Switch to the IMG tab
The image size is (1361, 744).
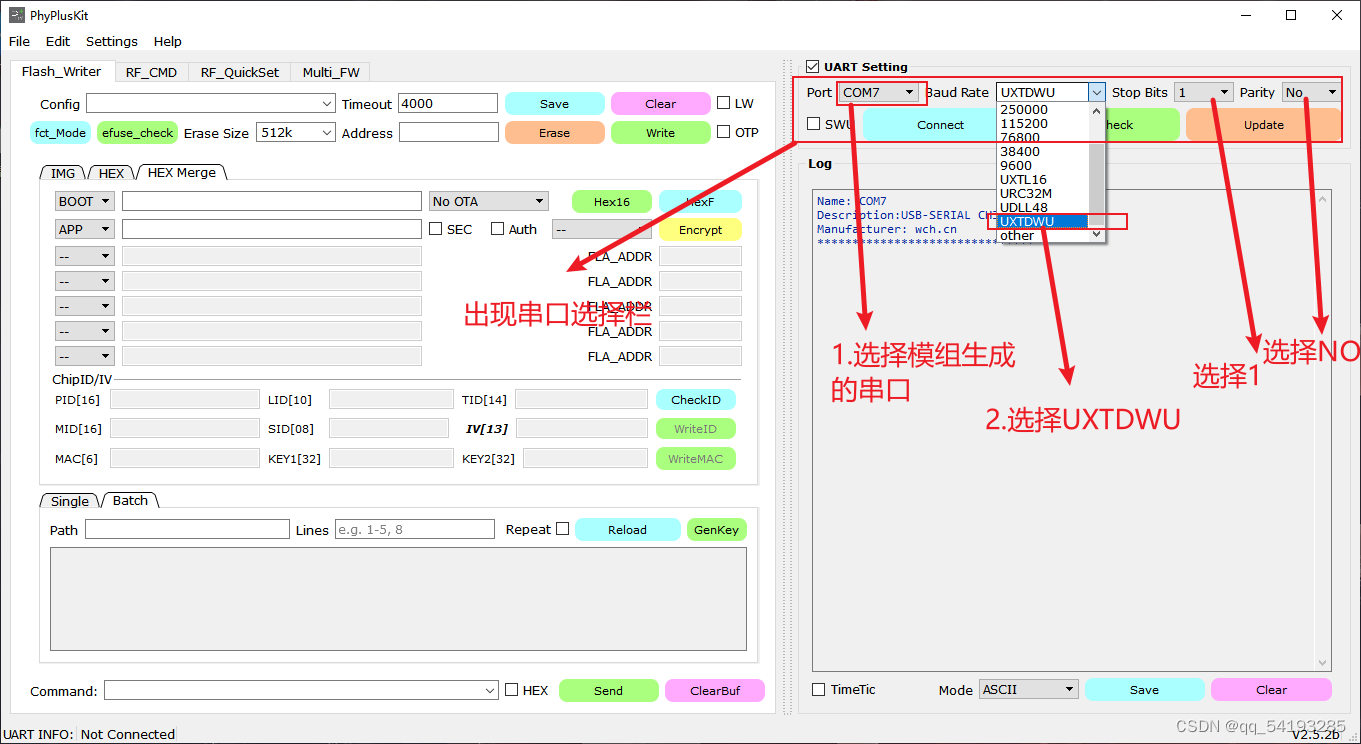pos(63,173)
